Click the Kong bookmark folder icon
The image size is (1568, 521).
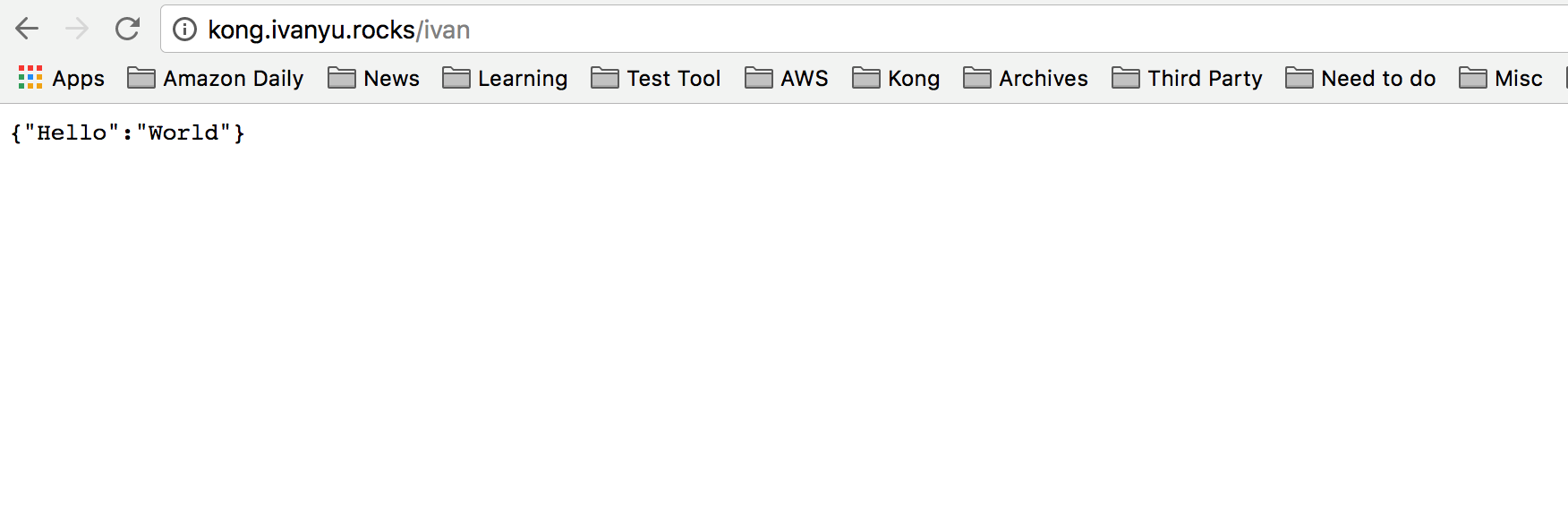point(865,78)
